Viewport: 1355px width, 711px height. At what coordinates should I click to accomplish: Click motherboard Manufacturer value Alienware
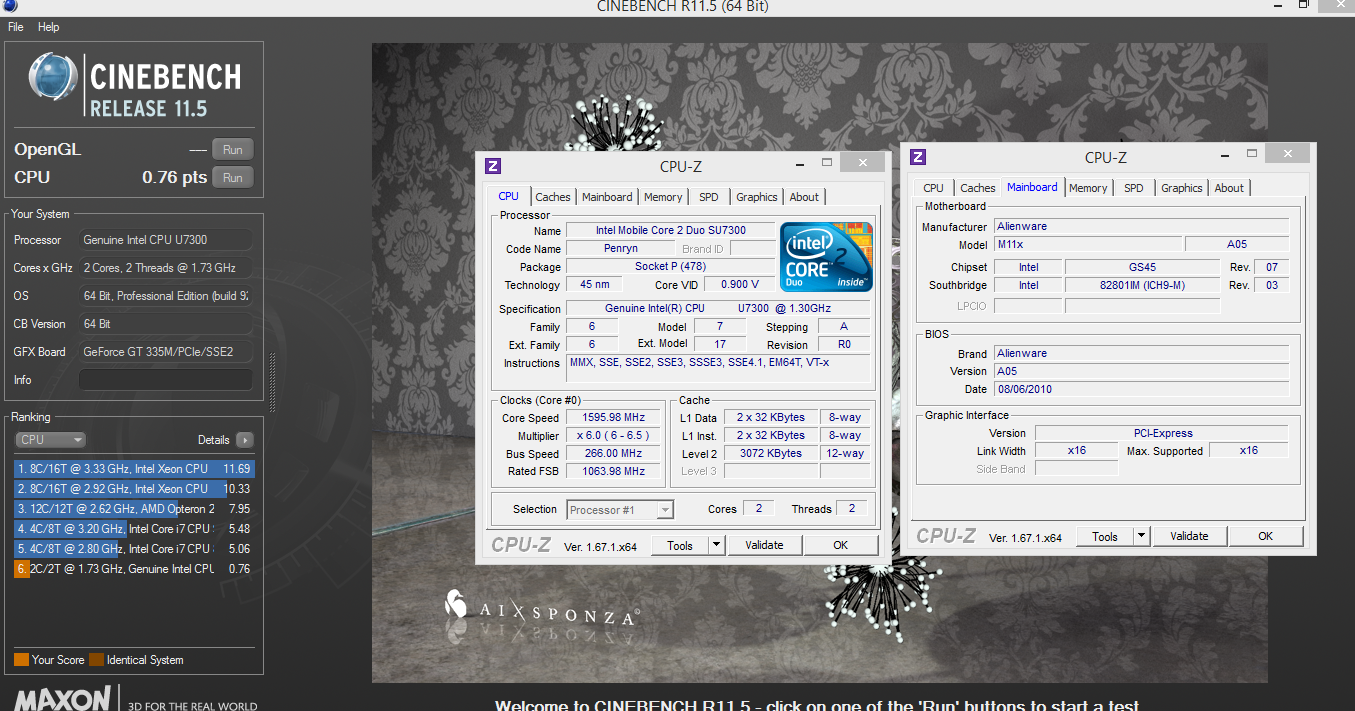point(1141,226)
